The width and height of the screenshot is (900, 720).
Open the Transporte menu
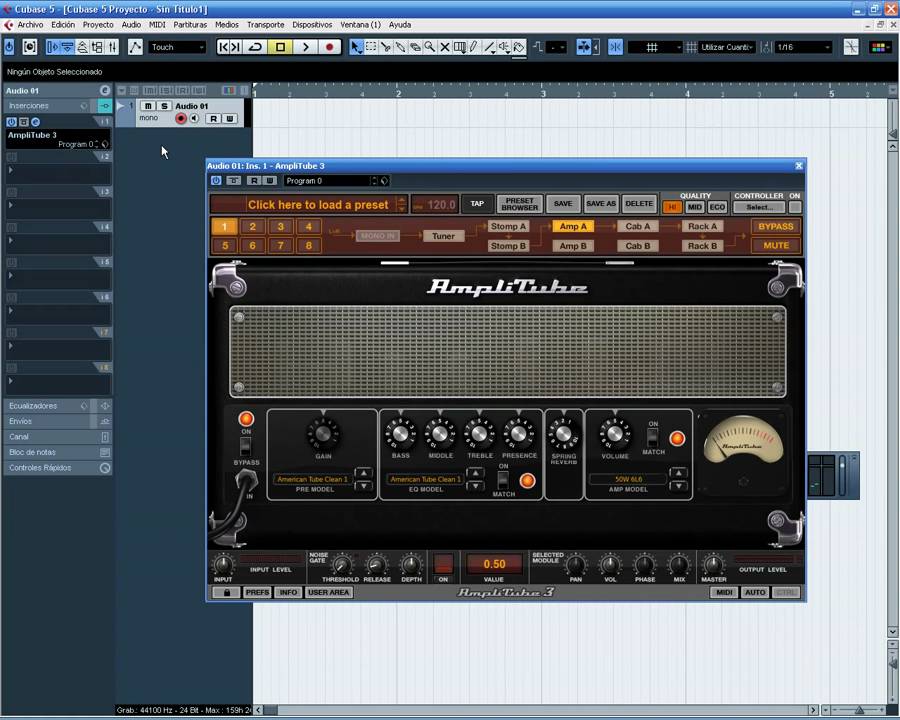[266, 25]
